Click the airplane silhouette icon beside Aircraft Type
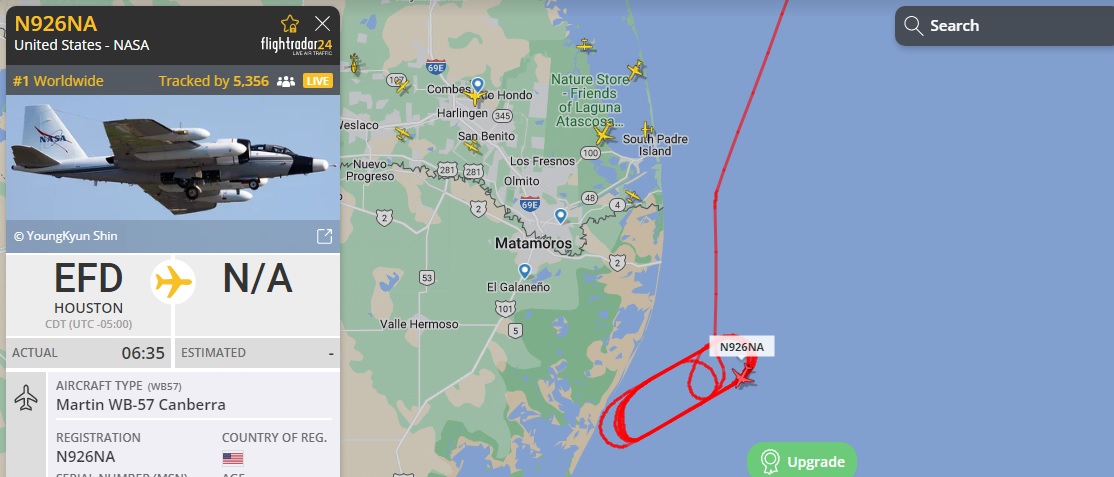 click(26, 398)
